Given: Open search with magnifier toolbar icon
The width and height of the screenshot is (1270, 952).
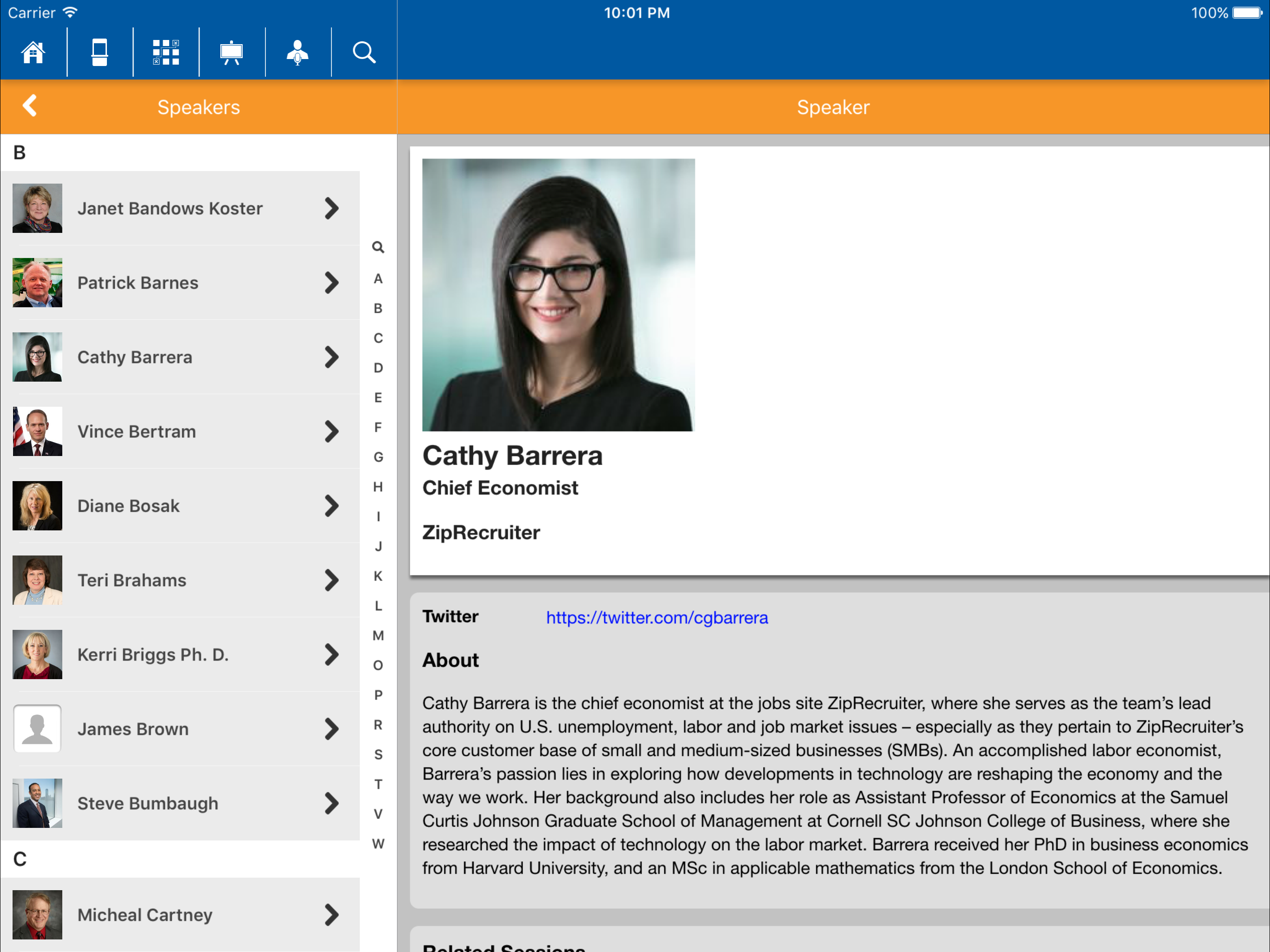Looking at the screenshot, I should (364, 52).
